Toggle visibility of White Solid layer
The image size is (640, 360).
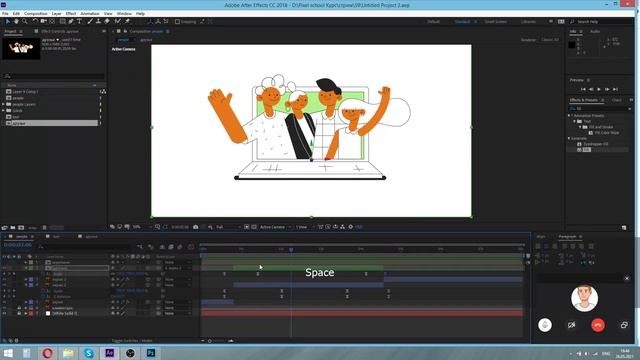(4, 313)
